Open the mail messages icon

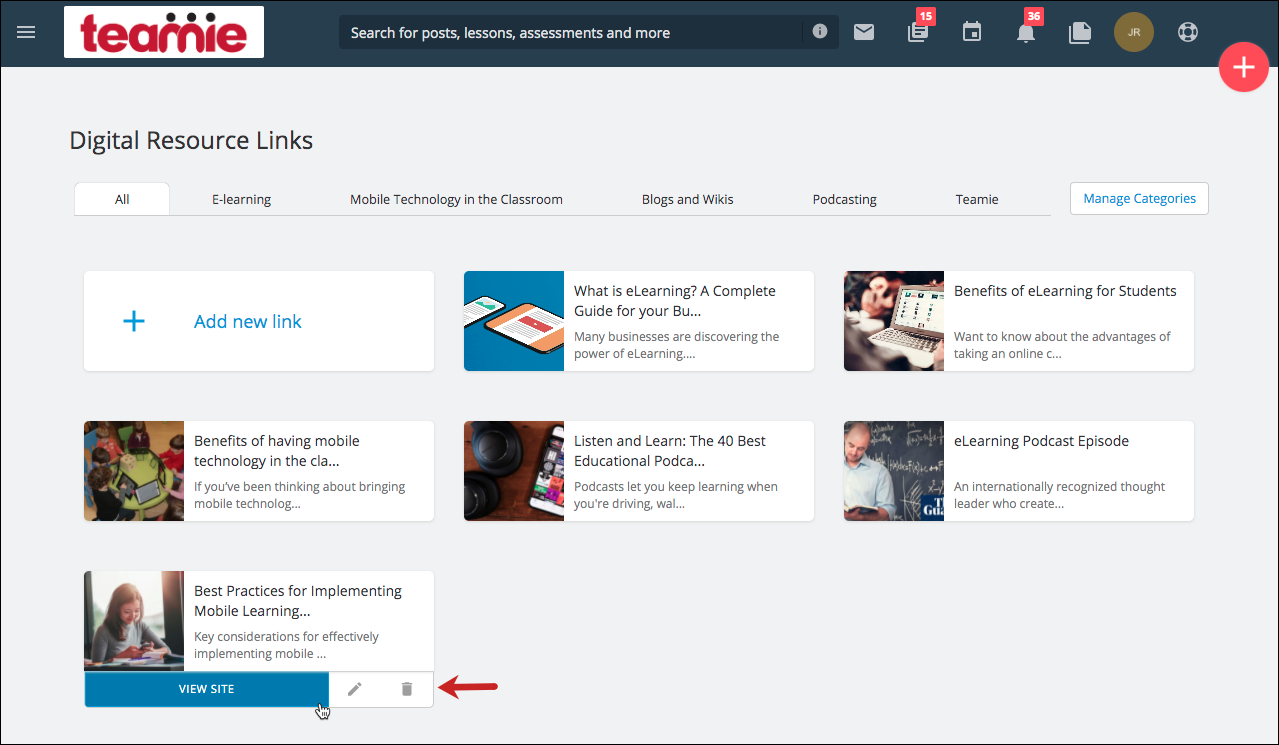[864, 32]
